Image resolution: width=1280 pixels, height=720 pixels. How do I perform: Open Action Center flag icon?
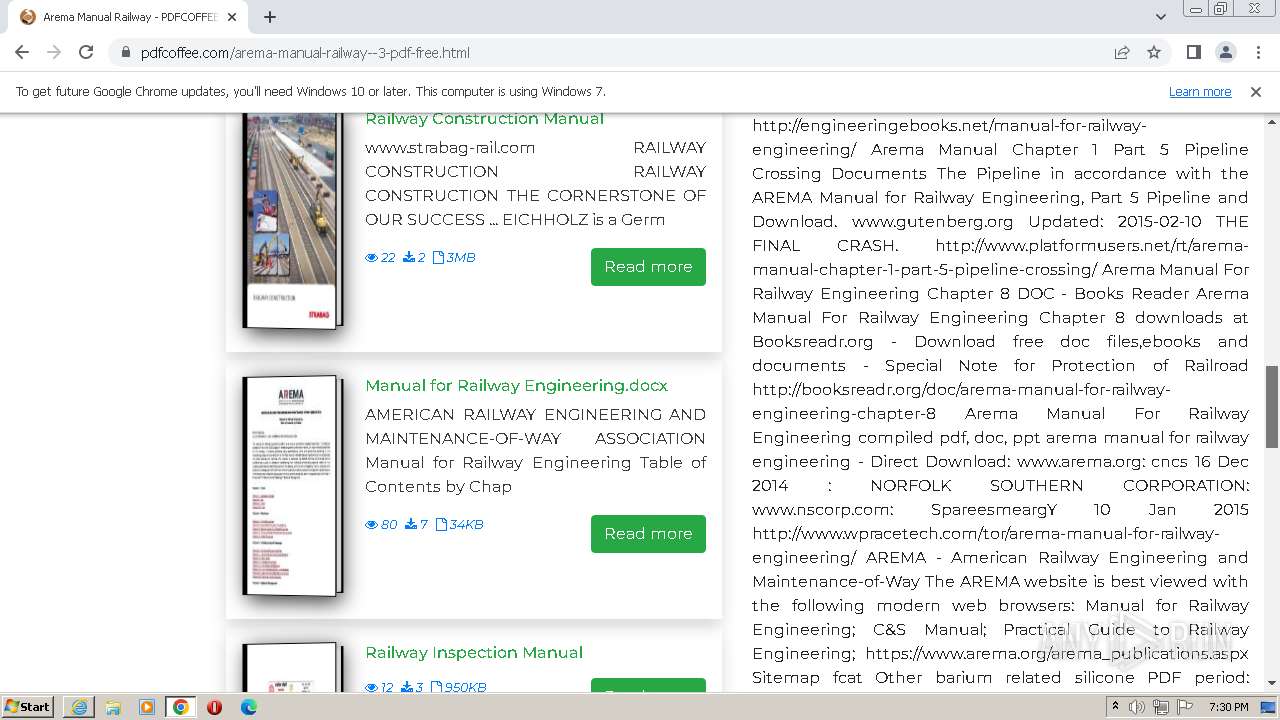[x=1183, y=707]
